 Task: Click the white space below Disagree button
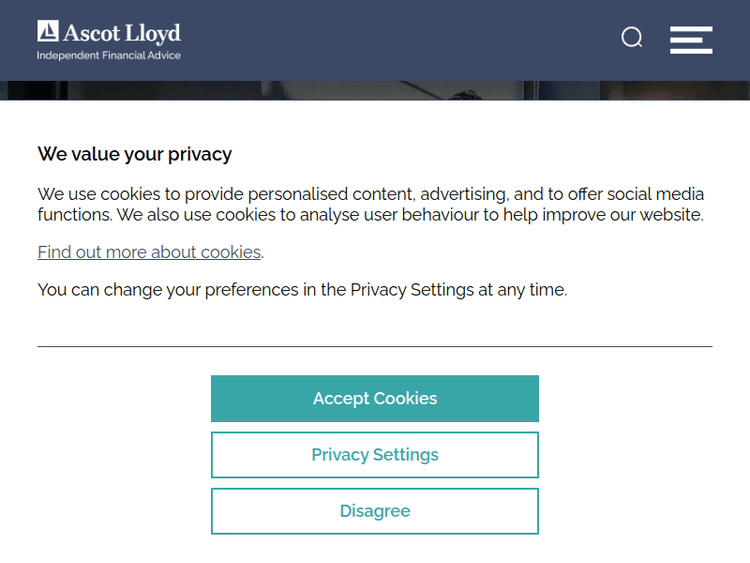tap(375, 549)
